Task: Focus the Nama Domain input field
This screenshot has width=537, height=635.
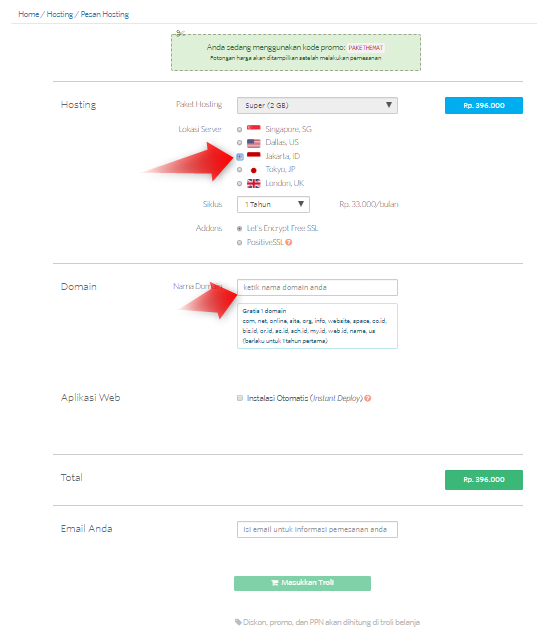Action: [317, 287]
